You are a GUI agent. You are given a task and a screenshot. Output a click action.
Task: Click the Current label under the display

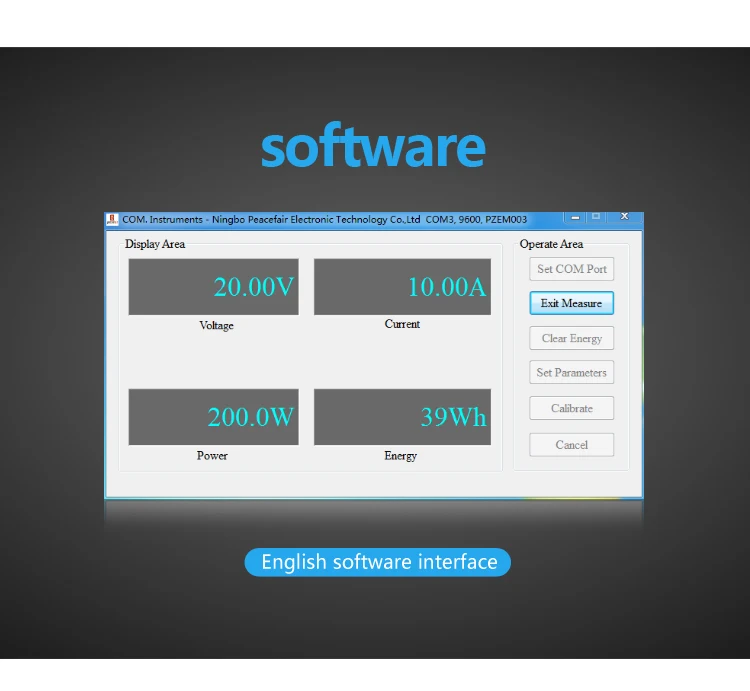point(402,324)
